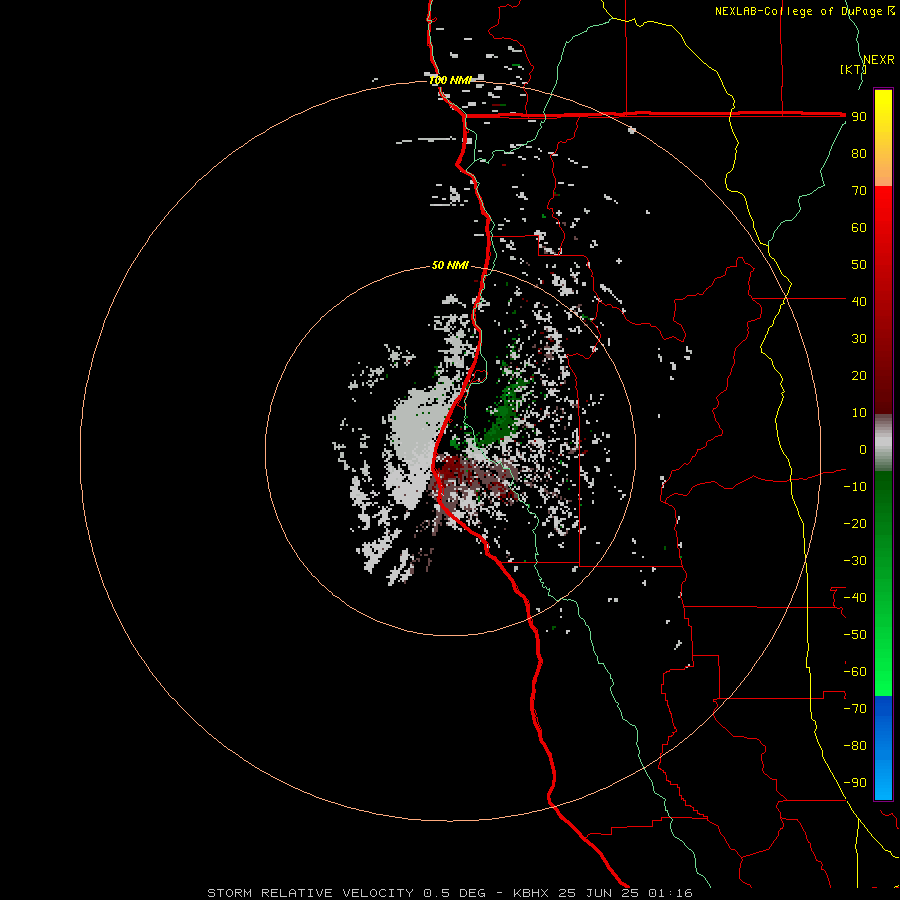Click the 0 value on the velocity scale
This screenshot has height=900, width=900.
tap(863, 449)
